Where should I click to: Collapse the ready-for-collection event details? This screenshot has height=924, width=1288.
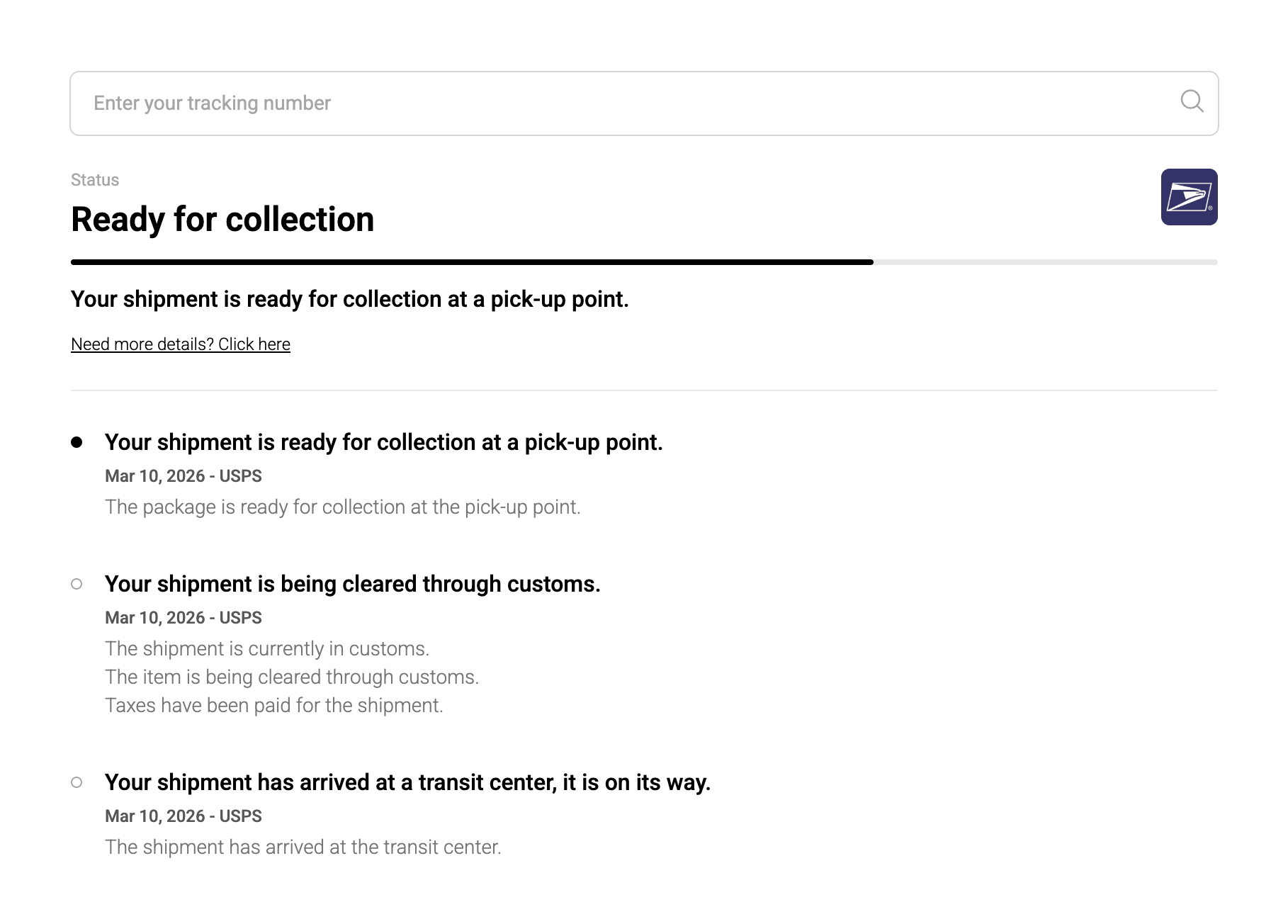click(385, 441)
